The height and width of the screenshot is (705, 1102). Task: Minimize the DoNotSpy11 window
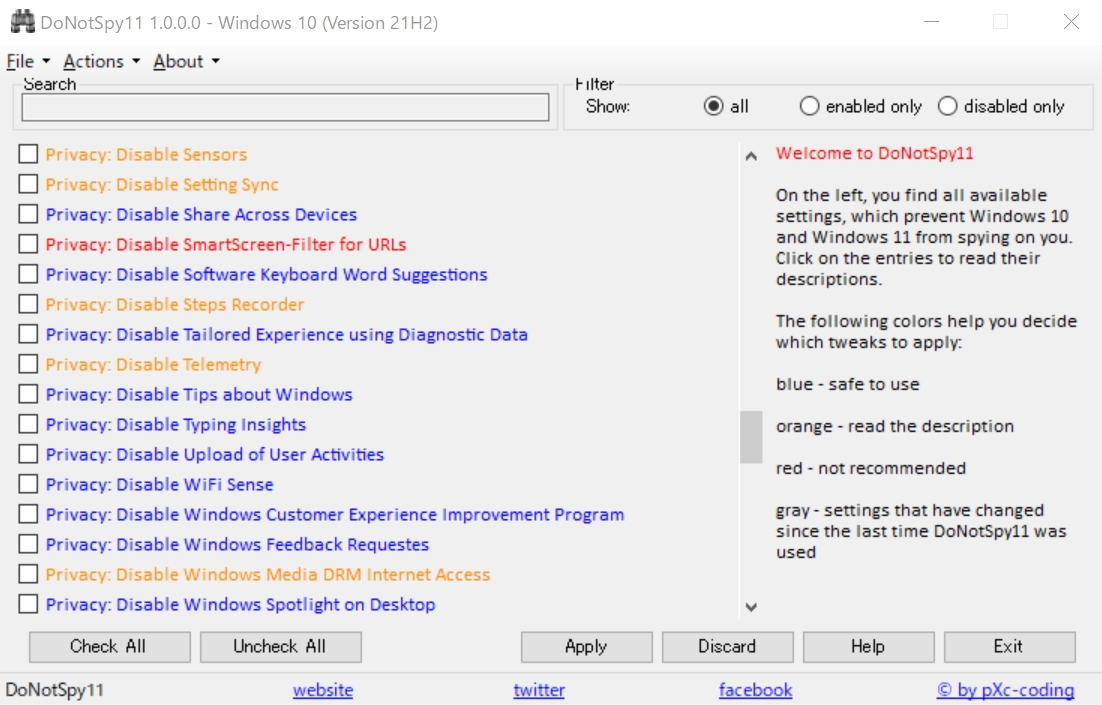(x=932, y=22)
